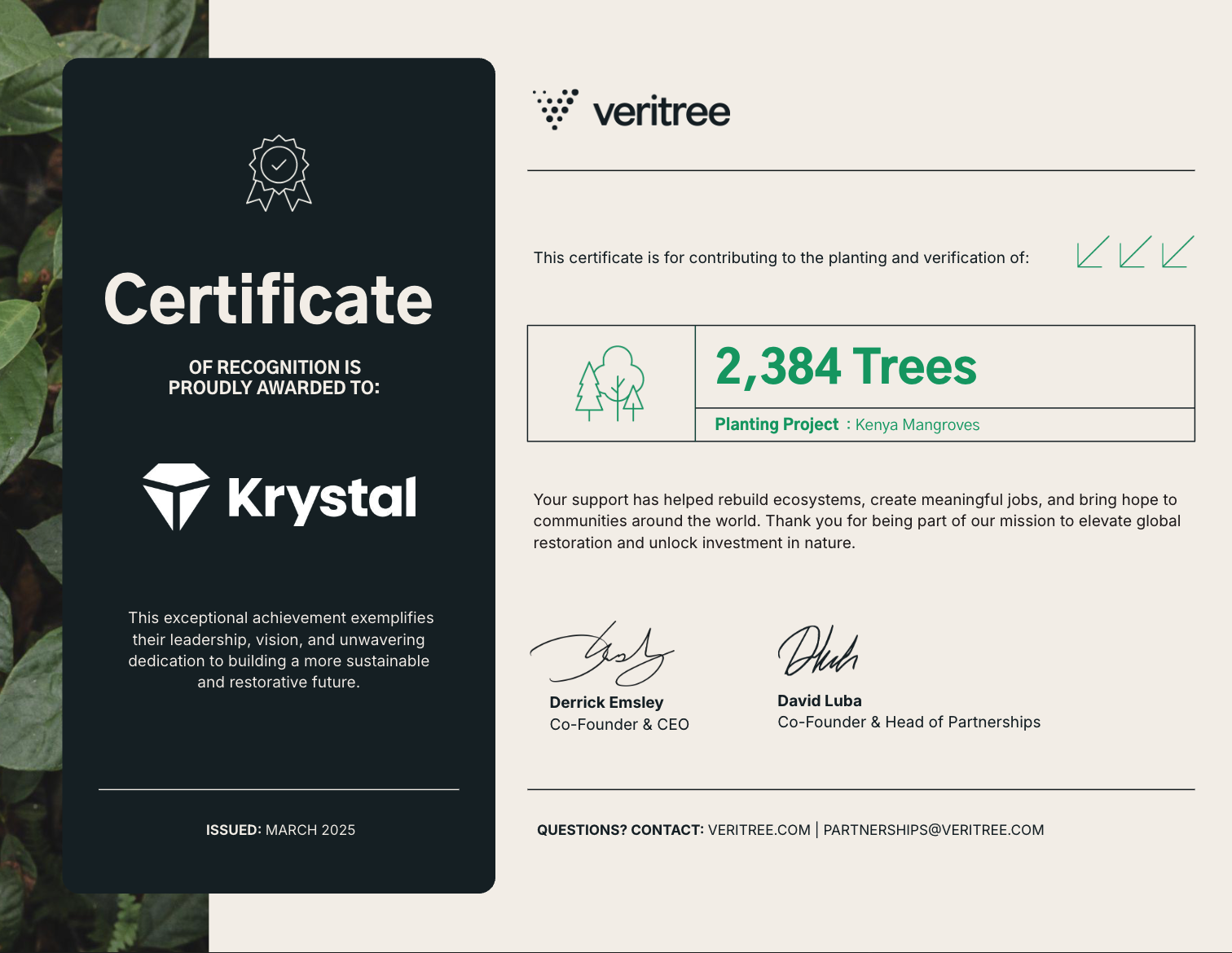
Task: Click the QUESTIONS? CONTACT: label
Action: point(620,830)
